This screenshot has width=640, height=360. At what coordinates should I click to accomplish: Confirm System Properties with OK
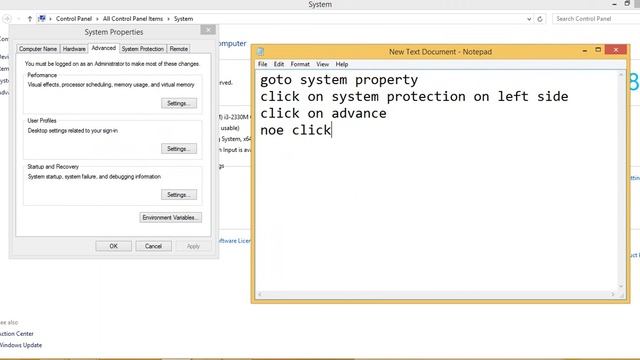click(x=113, y=246)
